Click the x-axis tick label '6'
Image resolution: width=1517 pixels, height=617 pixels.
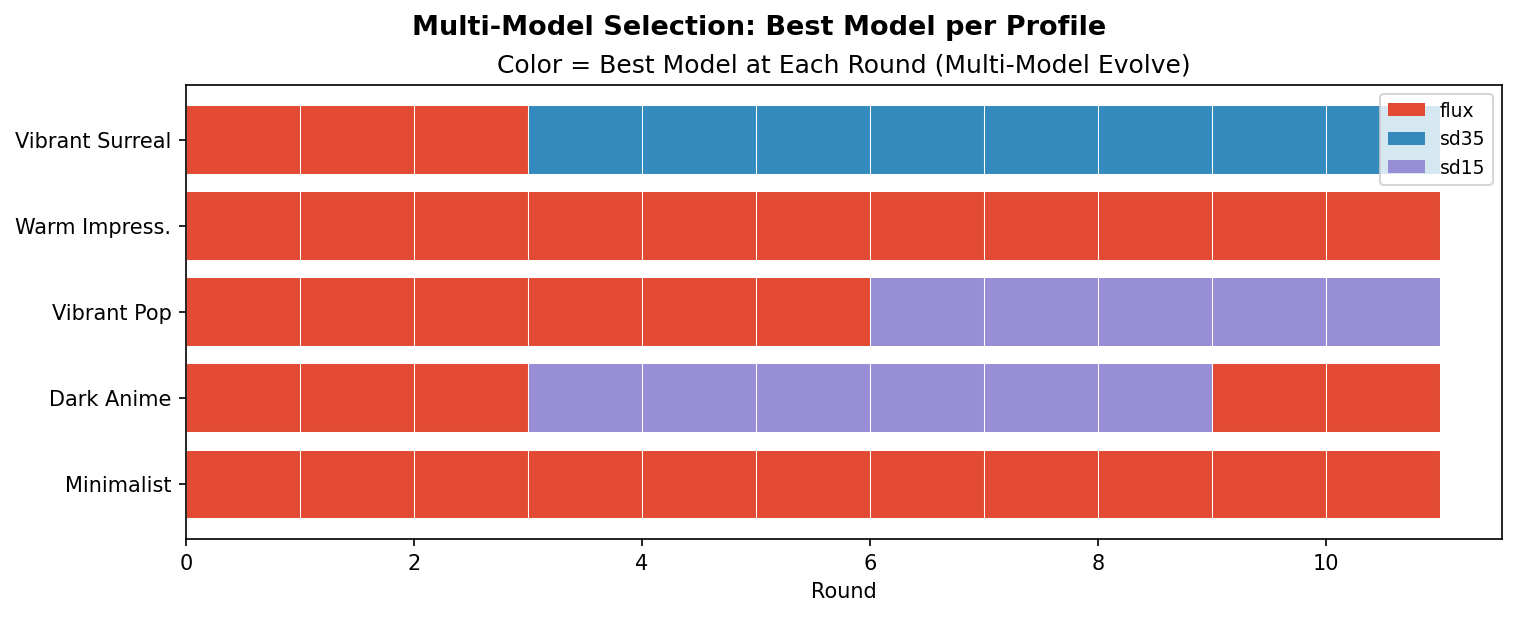coord(870,563)
